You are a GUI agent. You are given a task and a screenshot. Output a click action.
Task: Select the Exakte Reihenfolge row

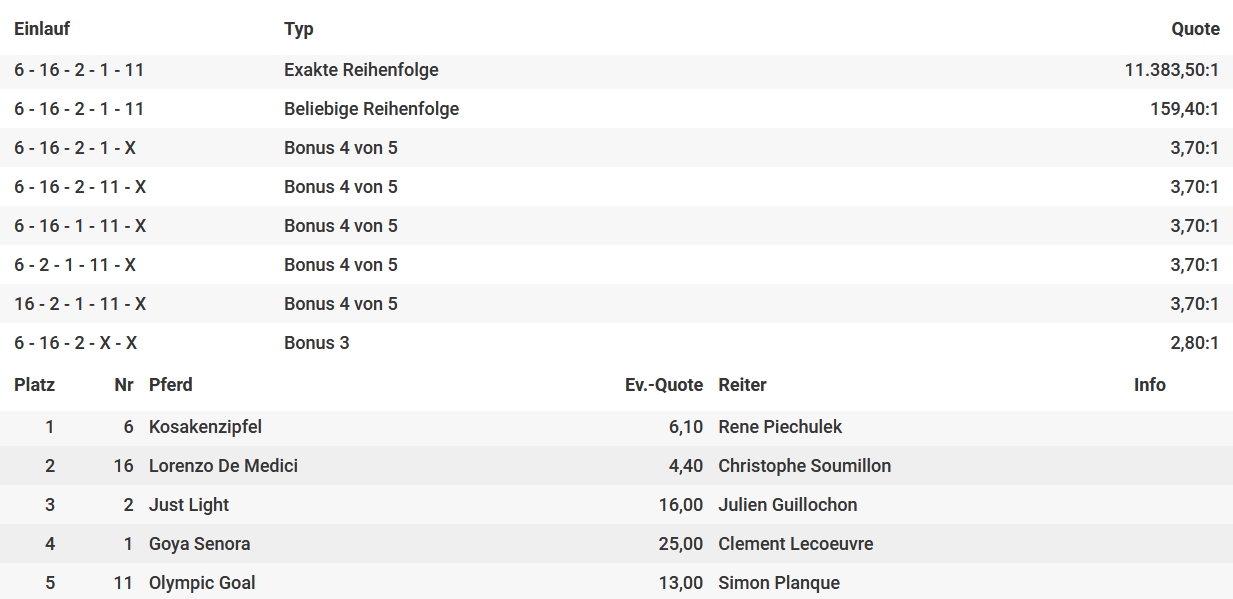click(616, 70)
